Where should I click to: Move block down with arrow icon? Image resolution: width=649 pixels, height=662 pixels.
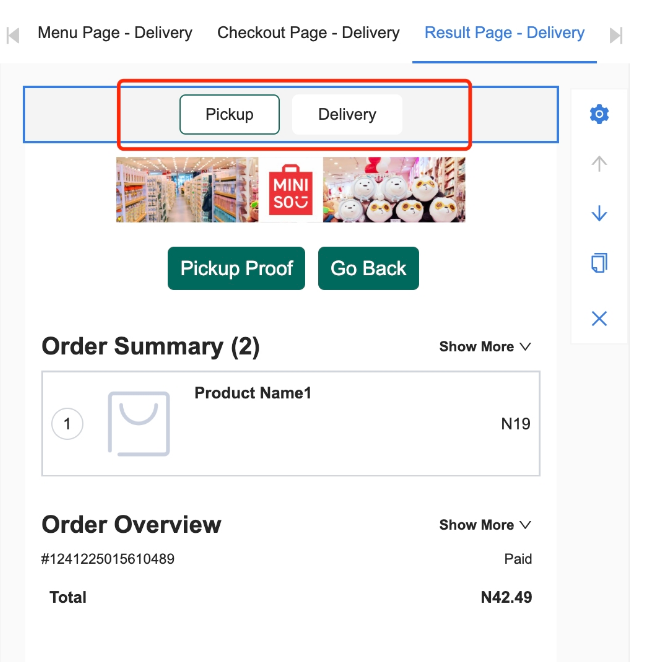[599, 213]
